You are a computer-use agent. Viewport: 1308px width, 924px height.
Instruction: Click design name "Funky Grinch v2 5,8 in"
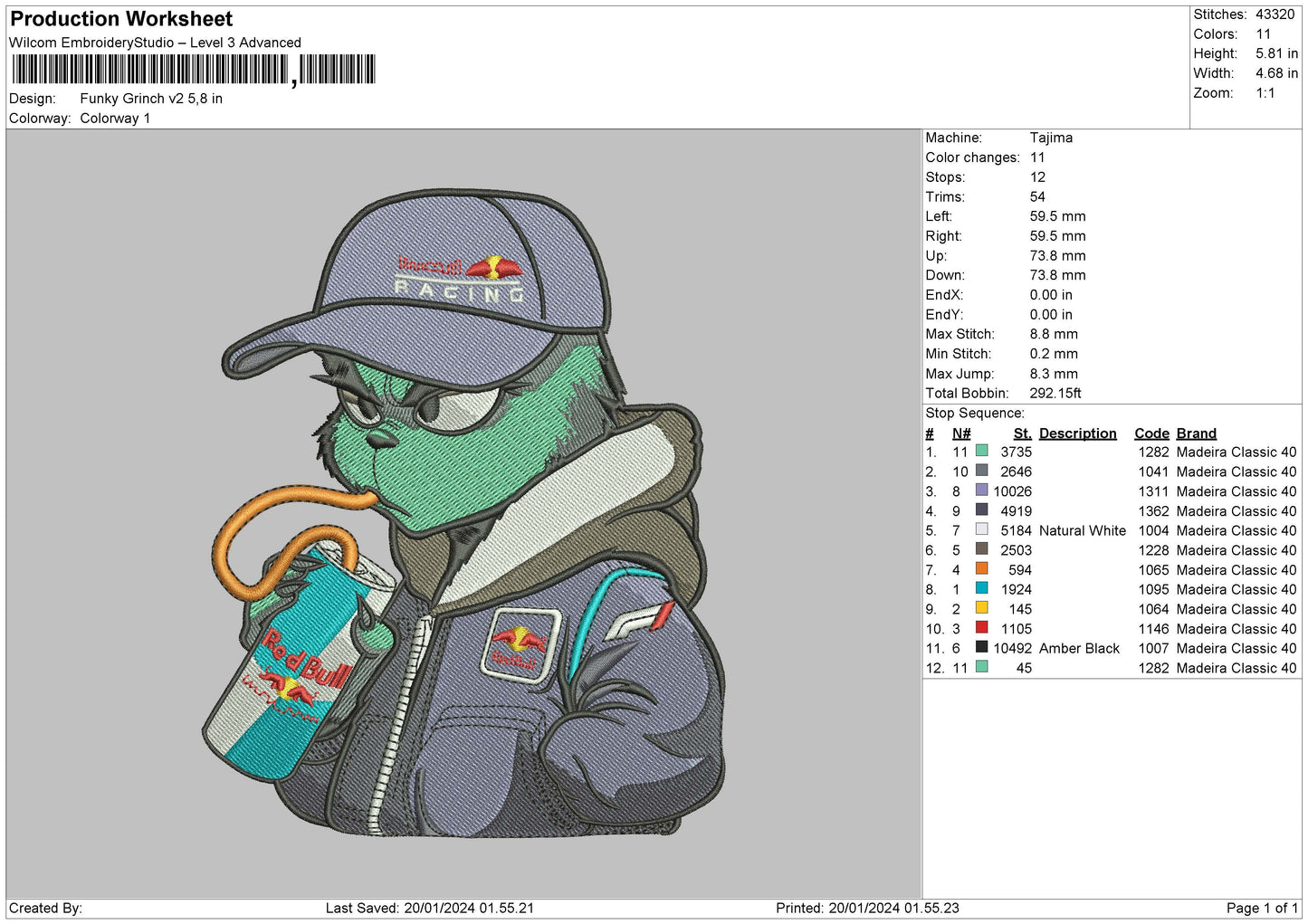(x=151, y=99)
